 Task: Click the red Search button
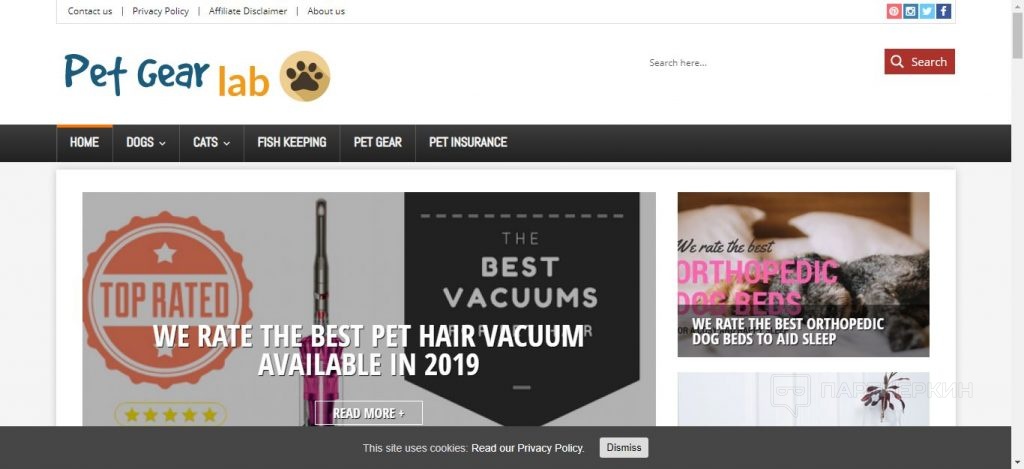pyautogui.click(x=920, y=61)
